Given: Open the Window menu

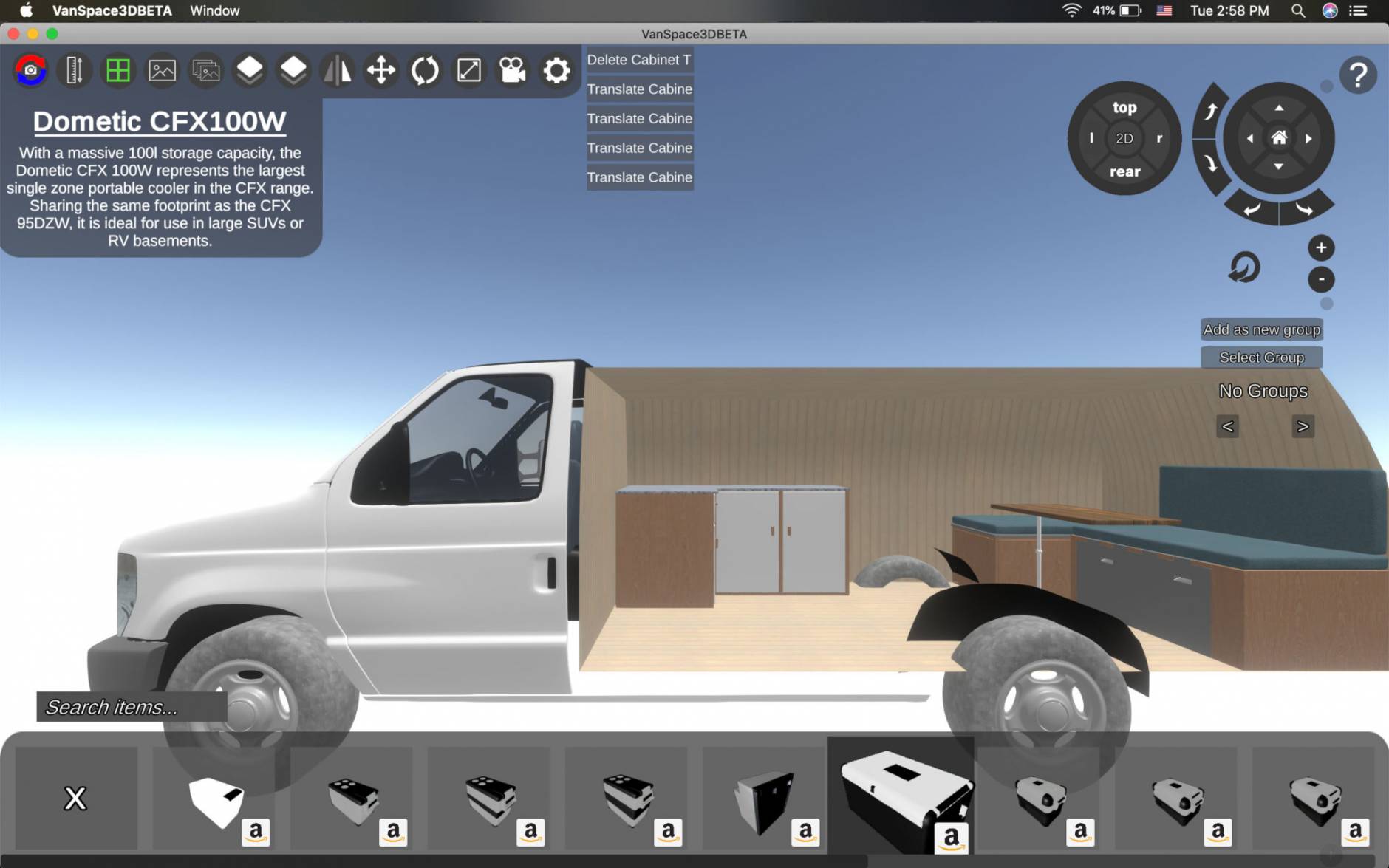Looking at the screenshot, I should click(x=214, y=10).
